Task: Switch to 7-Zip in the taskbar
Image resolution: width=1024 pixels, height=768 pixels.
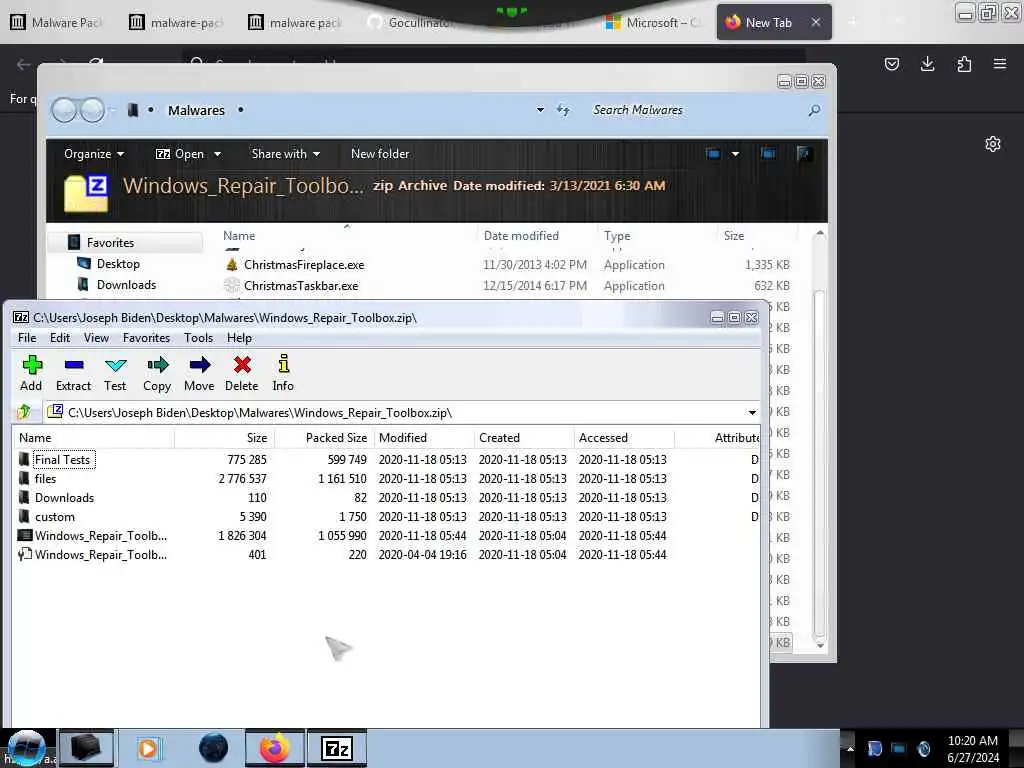Action: point(337,748)
